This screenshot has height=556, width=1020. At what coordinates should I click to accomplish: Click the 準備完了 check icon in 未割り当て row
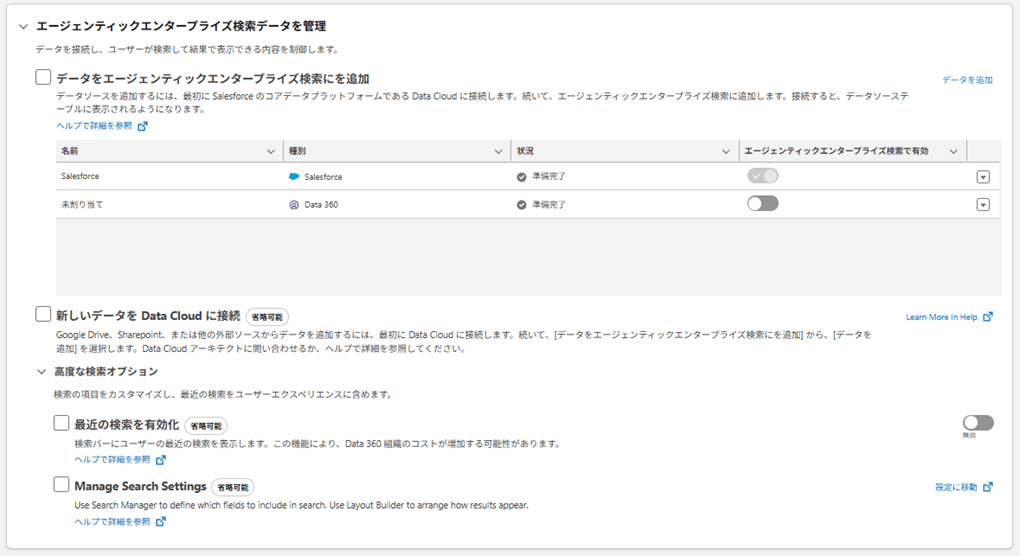[522, 205]
